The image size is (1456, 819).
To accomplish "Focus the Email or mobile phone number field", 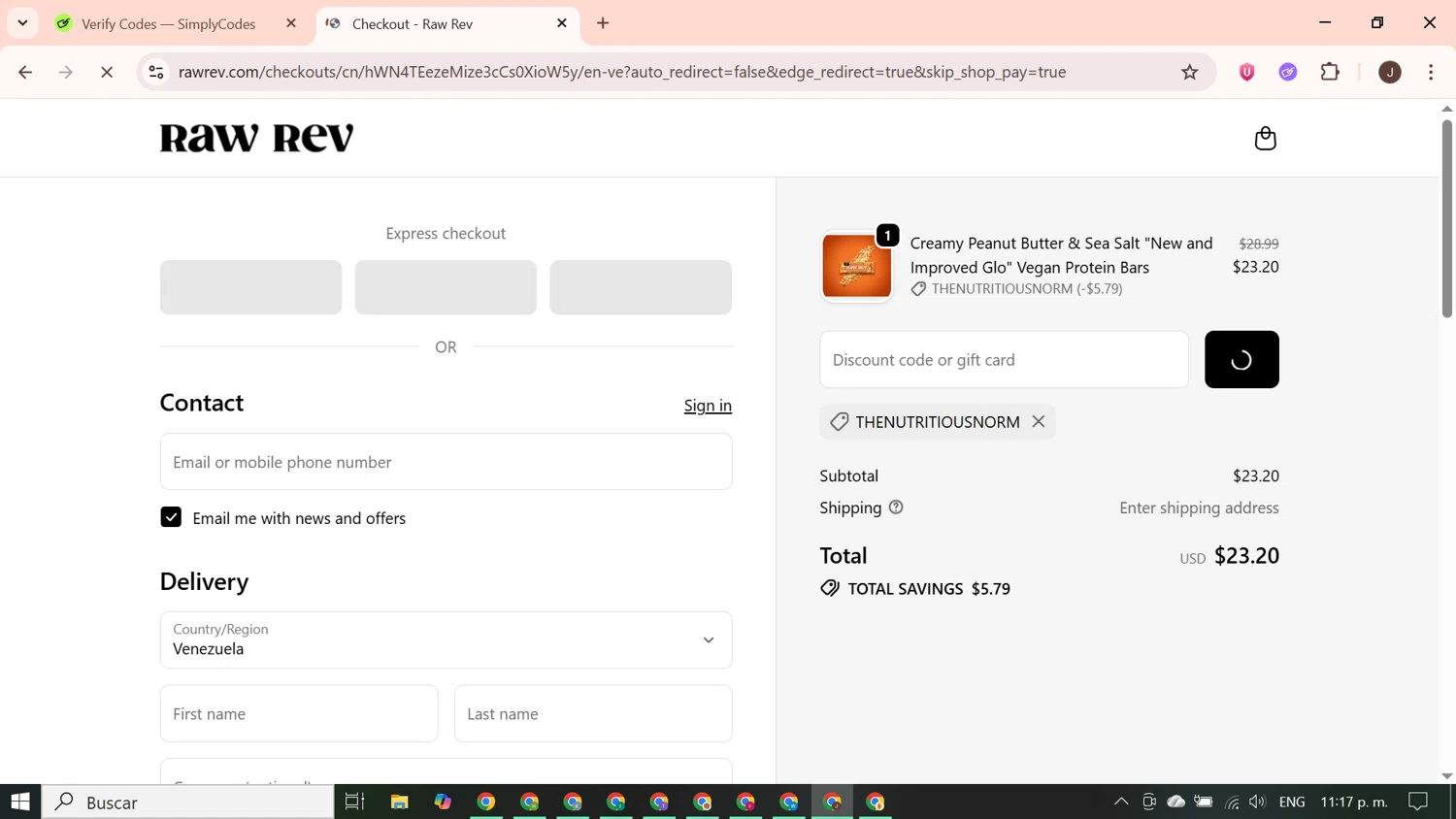I will pyautogui.click(x=446, y=462).
